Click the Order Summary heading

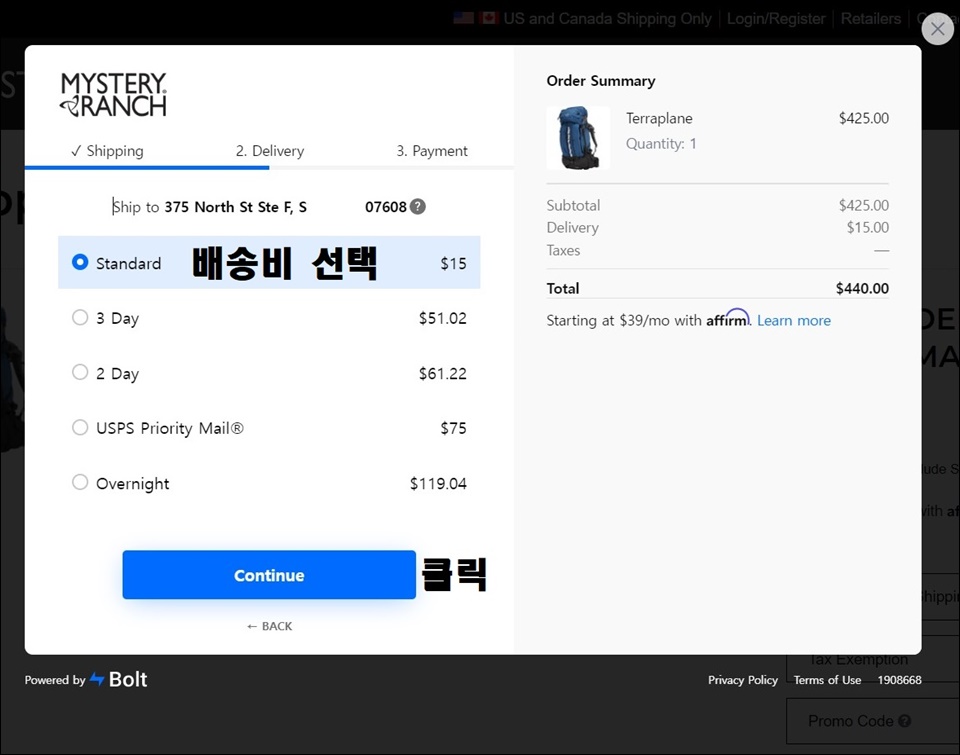tap(601, 81)
